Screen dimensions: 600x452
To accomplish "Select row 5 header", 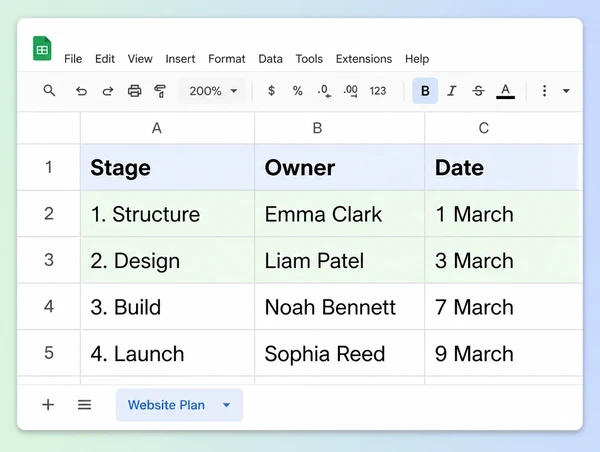I will click(x=49, y=353).
